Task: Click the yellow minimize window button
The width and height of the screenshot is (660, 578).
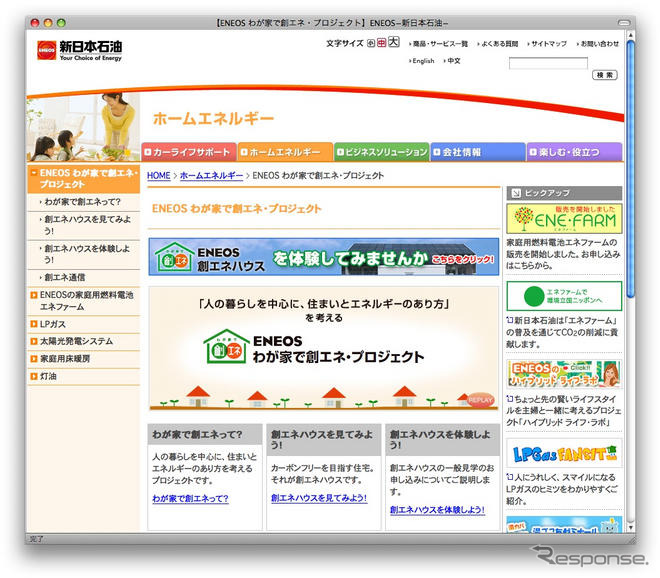Action: point(48,23)
